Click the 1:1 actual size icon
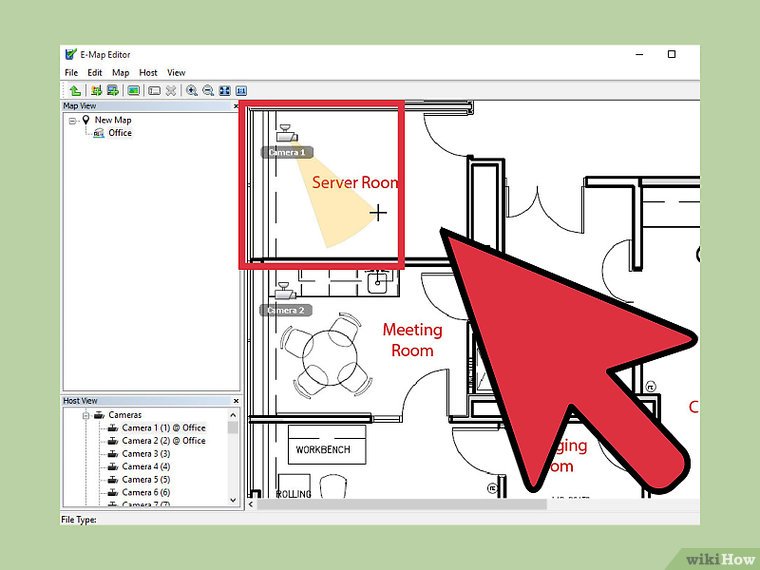Screen dimensions: 760x570 tap(240, 90)
